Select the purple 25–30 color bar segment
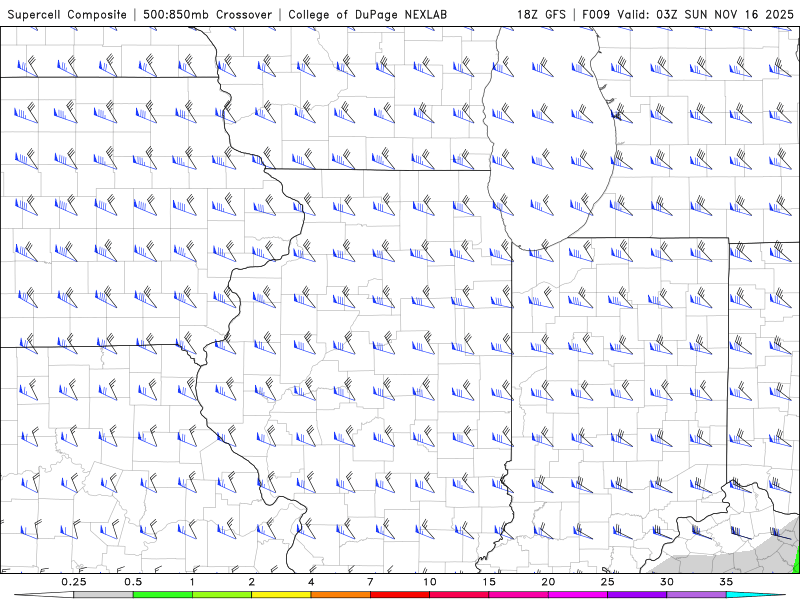 pyautogui.click(x=637, y=595)
